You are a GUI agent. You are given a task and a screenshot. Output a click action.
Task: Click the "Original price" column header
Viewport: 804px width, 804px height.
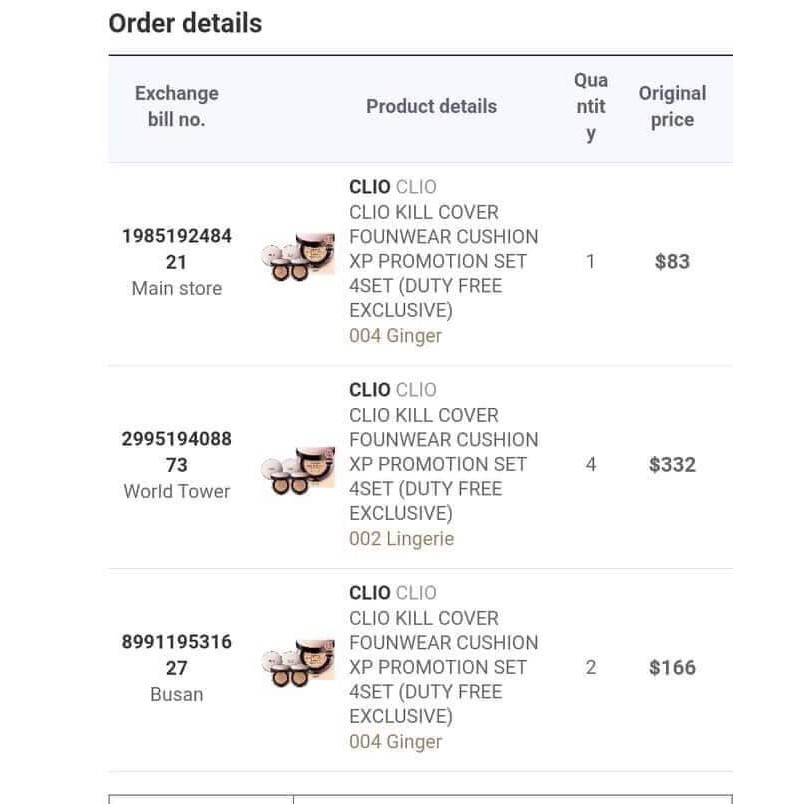[672, 106]
